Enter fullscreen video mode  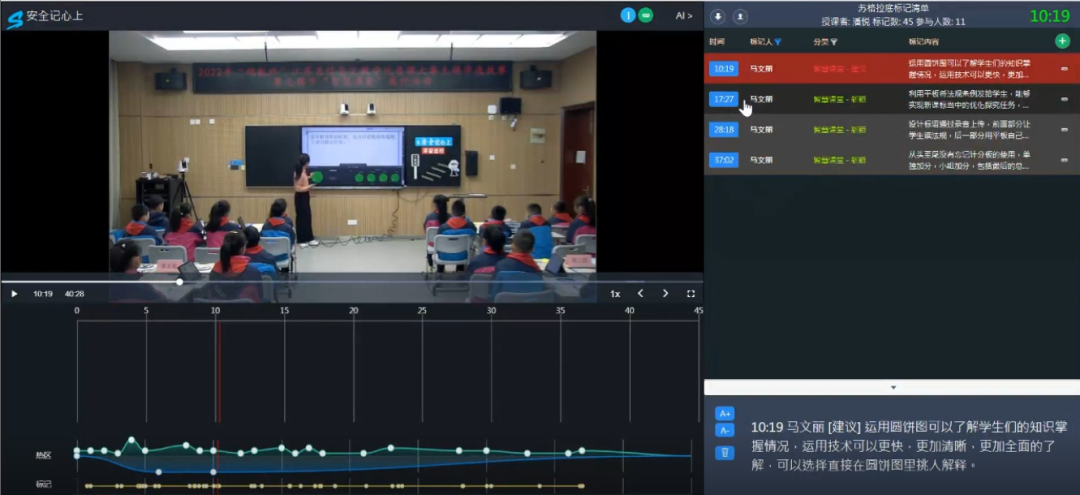tap(690, 294)
